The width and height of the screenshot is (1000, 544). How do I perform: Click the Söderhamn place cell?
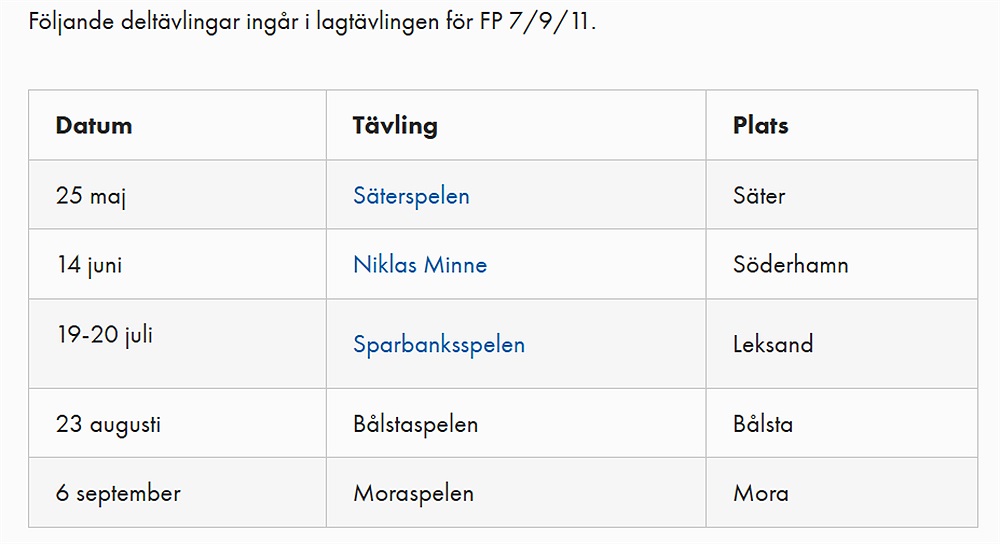point(790,265)
